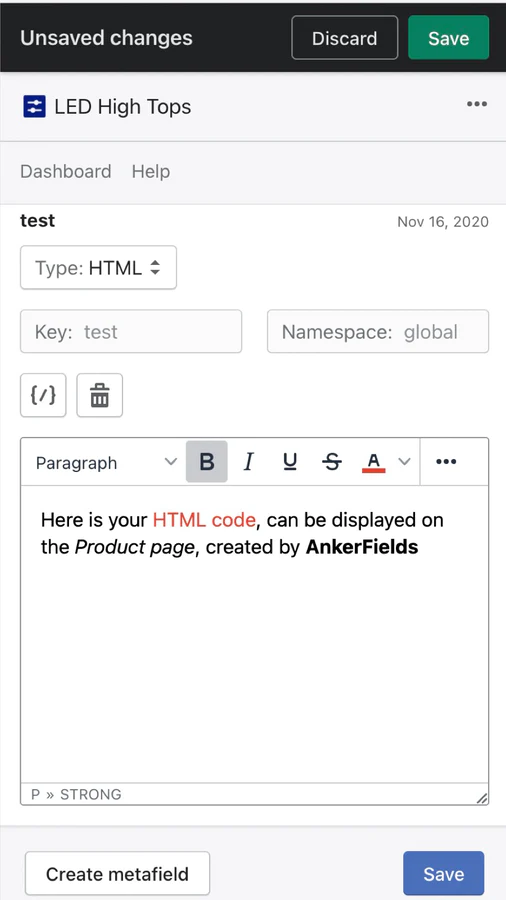Toggle Bold formatting in editor toolbar
Viewport: 506px width, 900px height.
click(207, 461)
